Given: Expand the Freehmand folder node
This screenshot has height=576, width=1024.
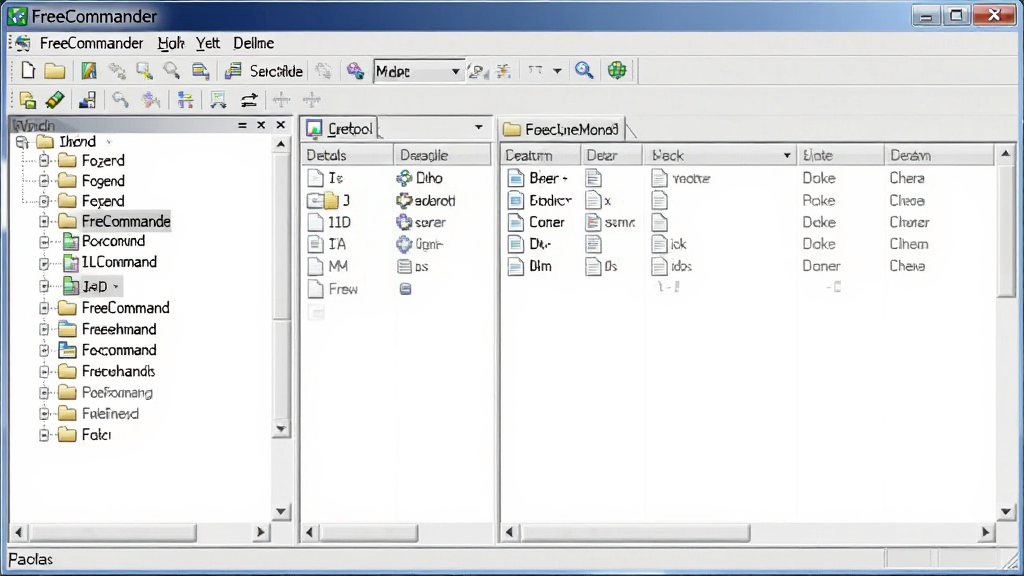Looking at the screenshot, I should point(44,329).
